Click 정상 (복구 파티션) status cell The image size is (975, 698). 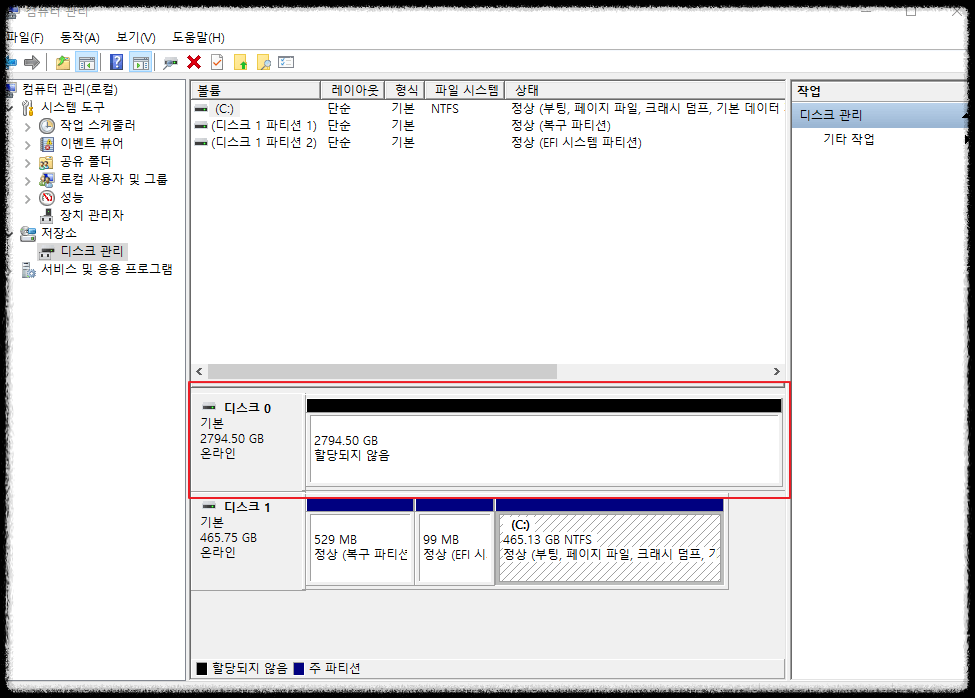(x=560, y=126)
